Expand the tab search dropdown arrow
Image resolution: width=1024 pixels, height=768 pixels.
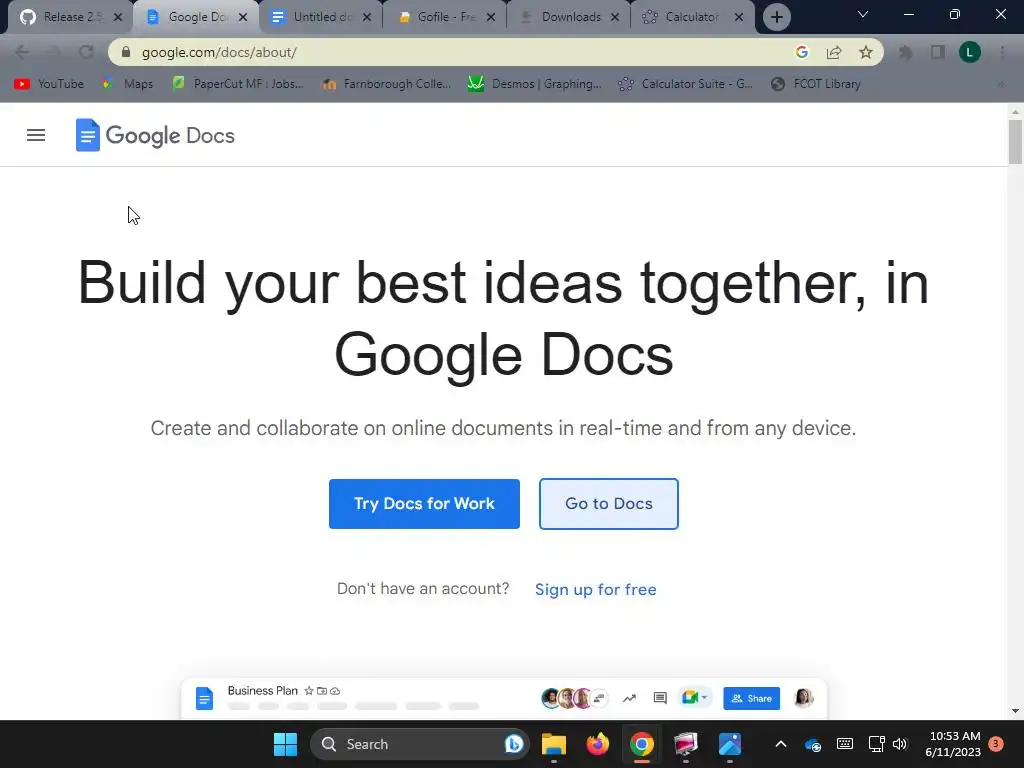863,14
